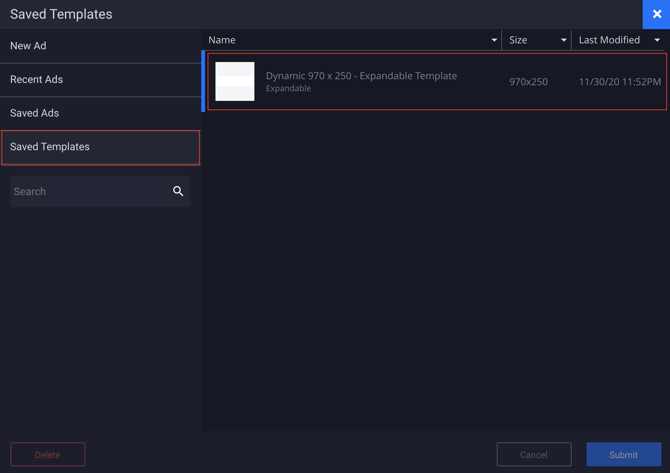Sort by the Size column header

[x=518, y=40]
